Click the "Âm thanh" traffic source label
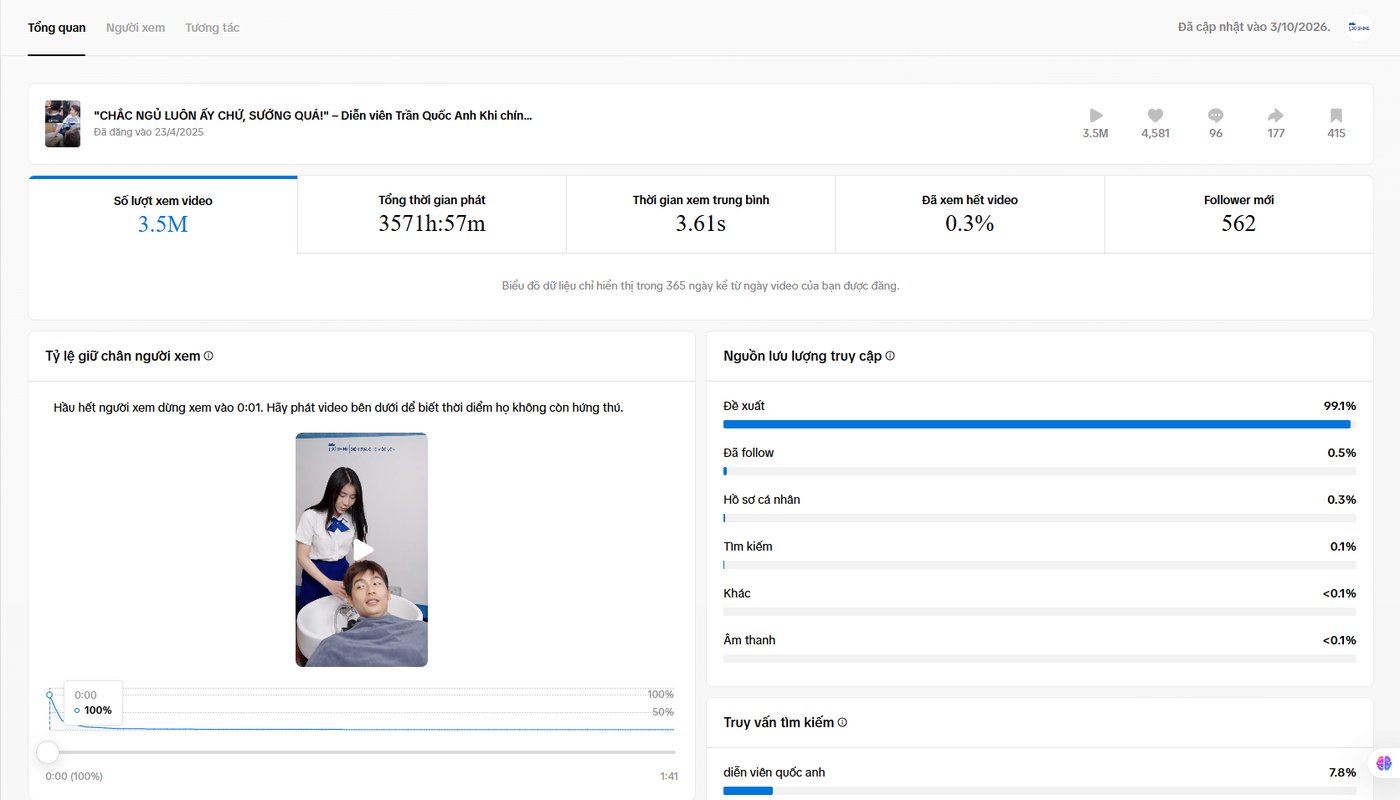The image size is (1400, 800). (x=750, y=640)
